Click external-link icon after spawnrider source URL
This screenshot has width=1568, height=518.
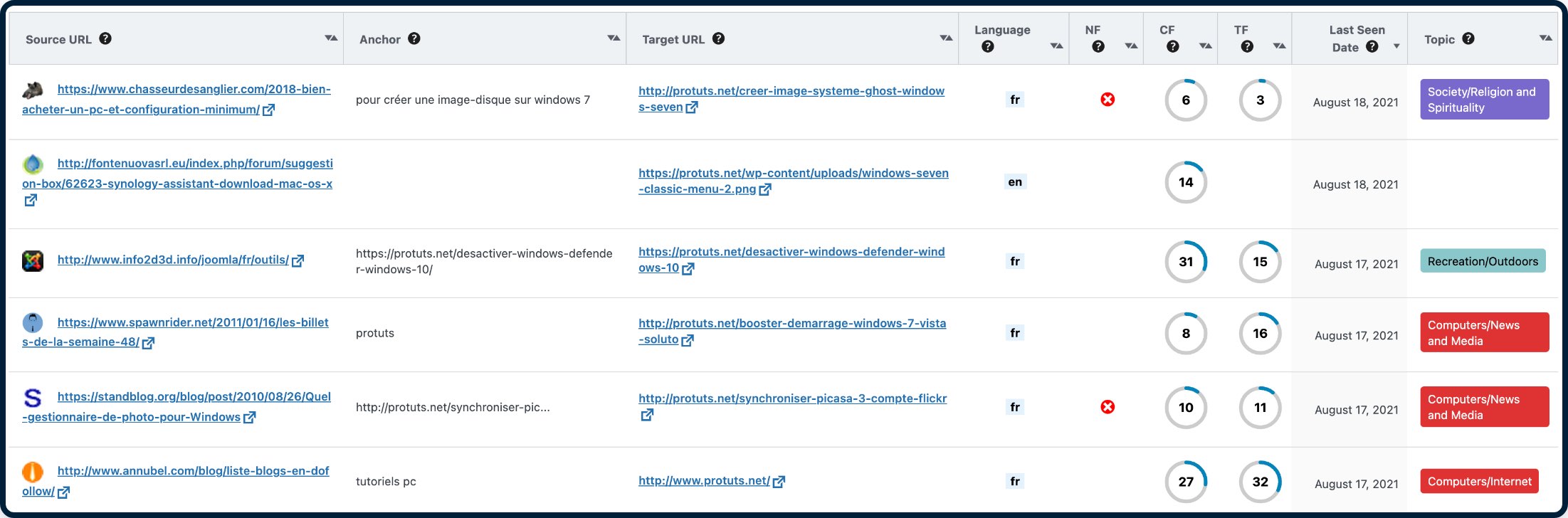[x=148, y=342]
